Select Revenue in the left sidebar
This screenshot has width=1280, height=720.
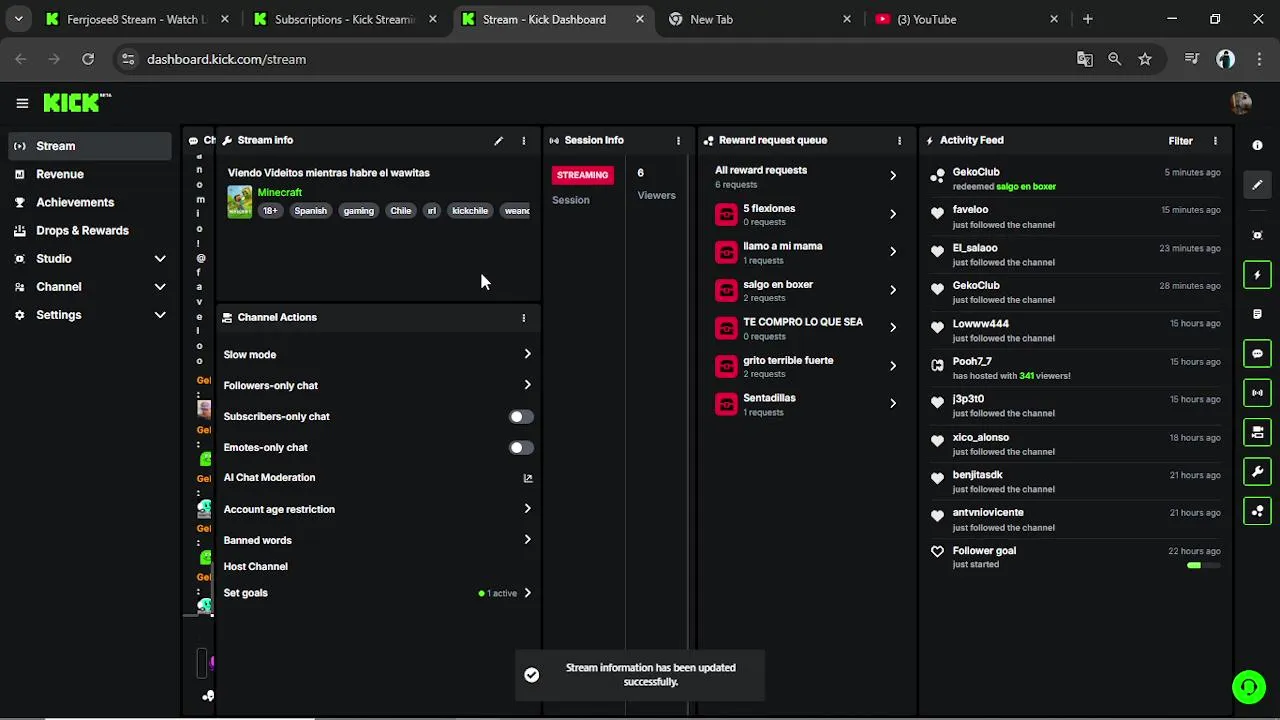[x=90, y=174]
